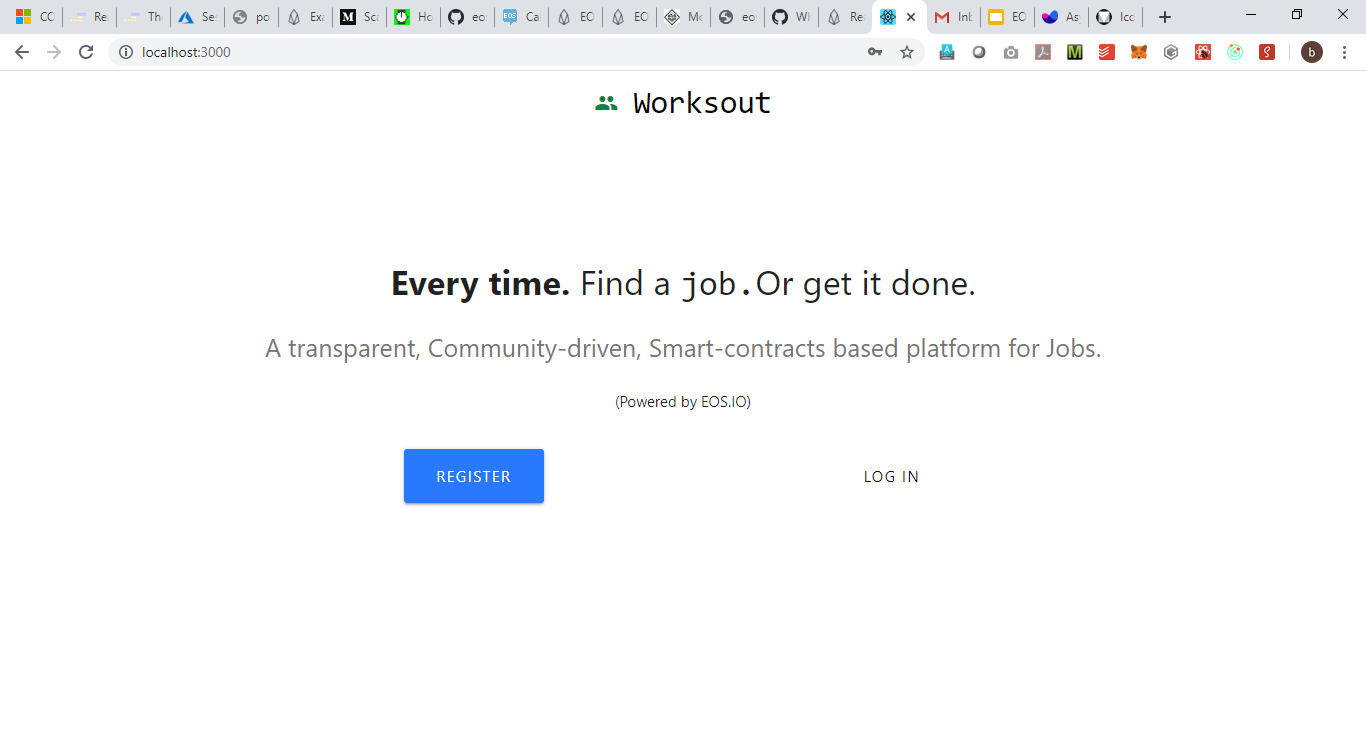
Task: Switch to the EOS Exa tab
Action: point(305,17)
